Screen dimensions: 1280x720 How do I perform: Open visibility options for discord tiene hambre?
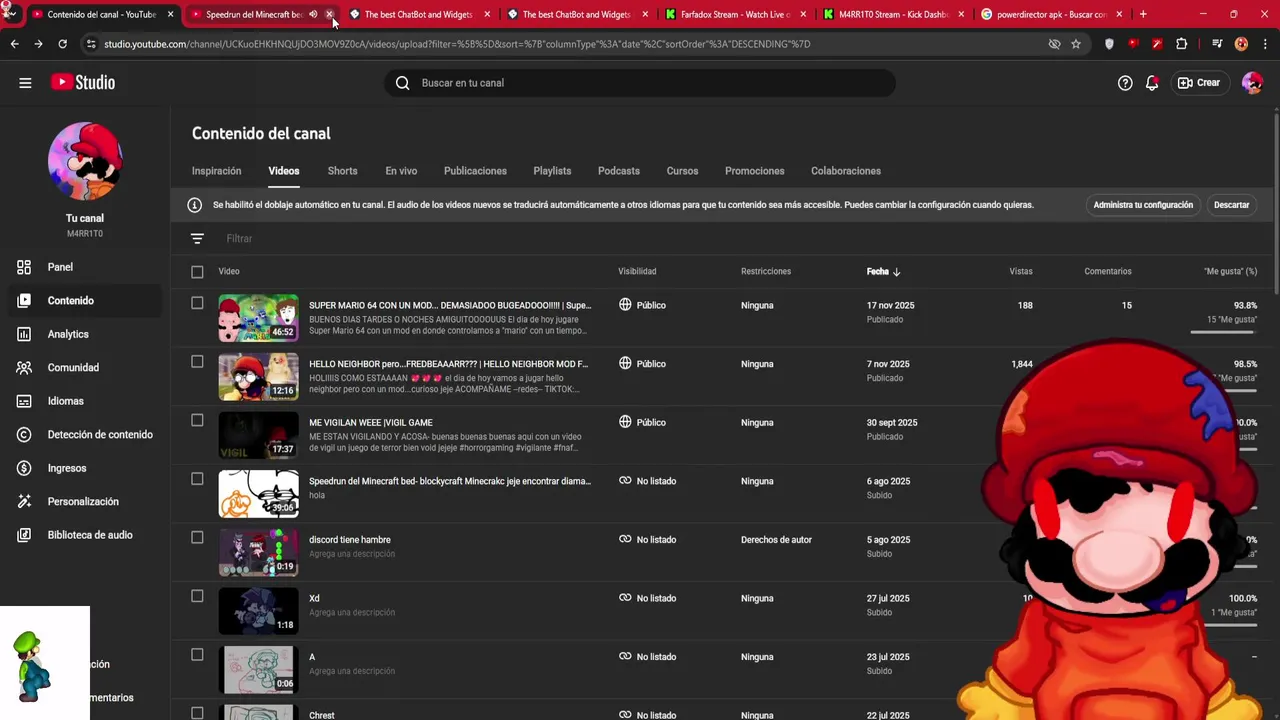tap(646, 539)
